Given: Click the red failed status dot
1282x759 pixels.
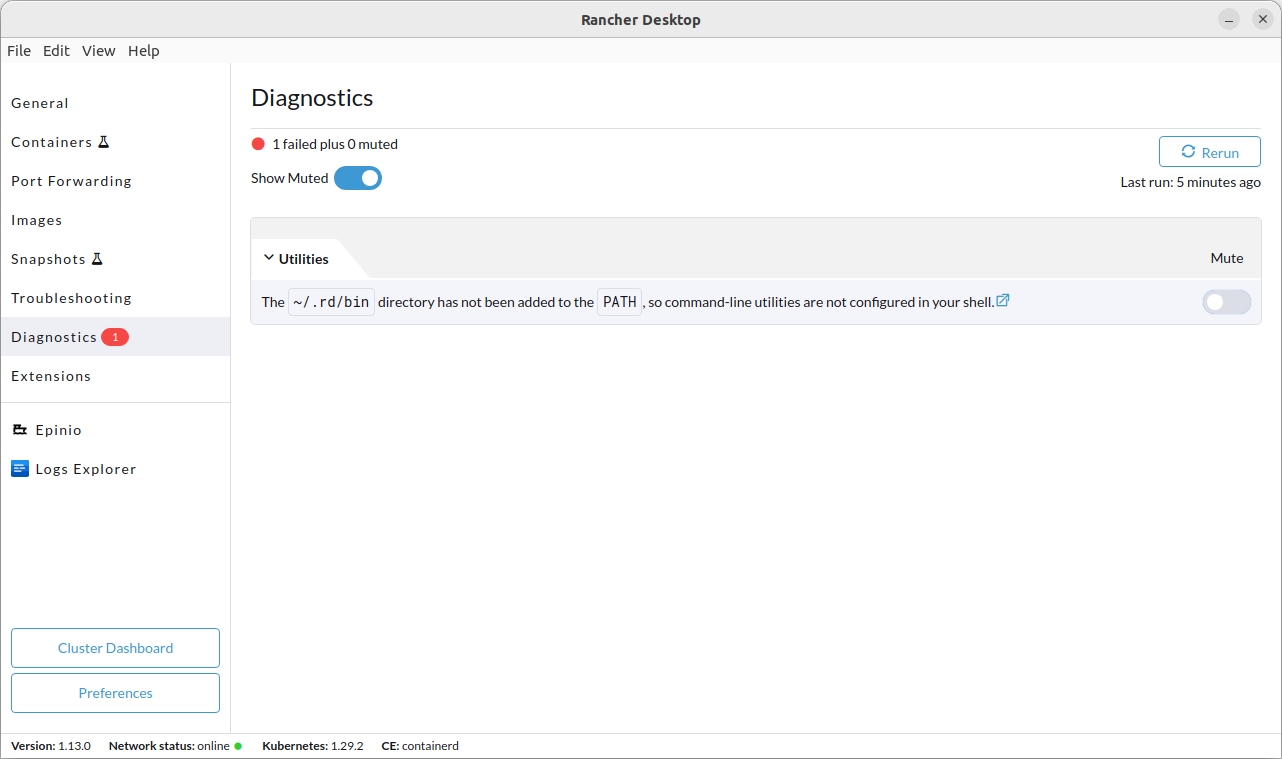Looking at the screenshot, I should [258, 144].
